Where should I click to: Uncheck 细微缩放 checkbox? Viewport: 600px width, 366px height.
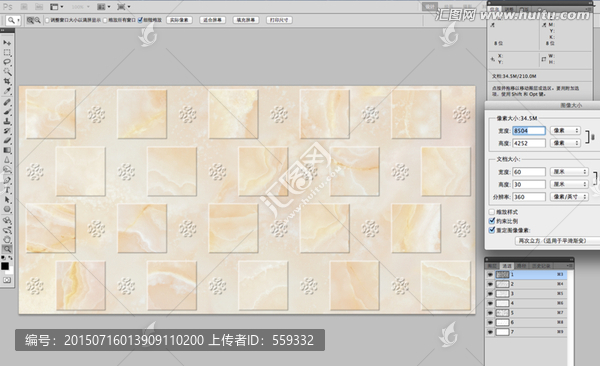(x=140, y=20)
